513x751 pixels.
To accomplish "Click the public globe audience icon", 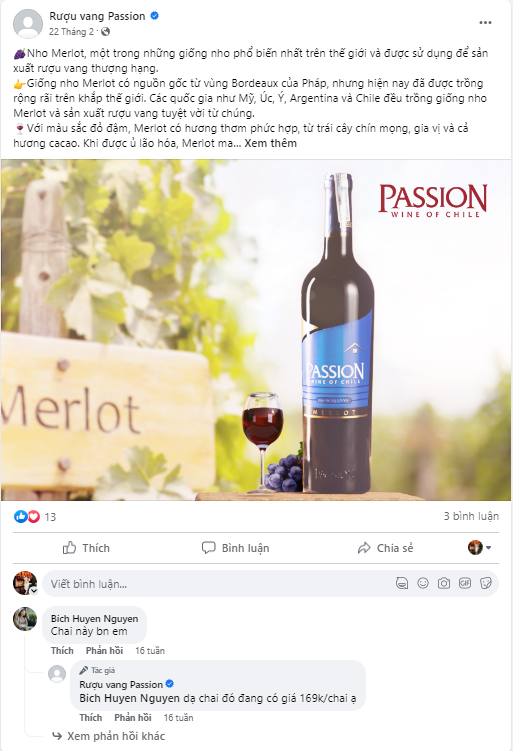I will tap(105, 32).
